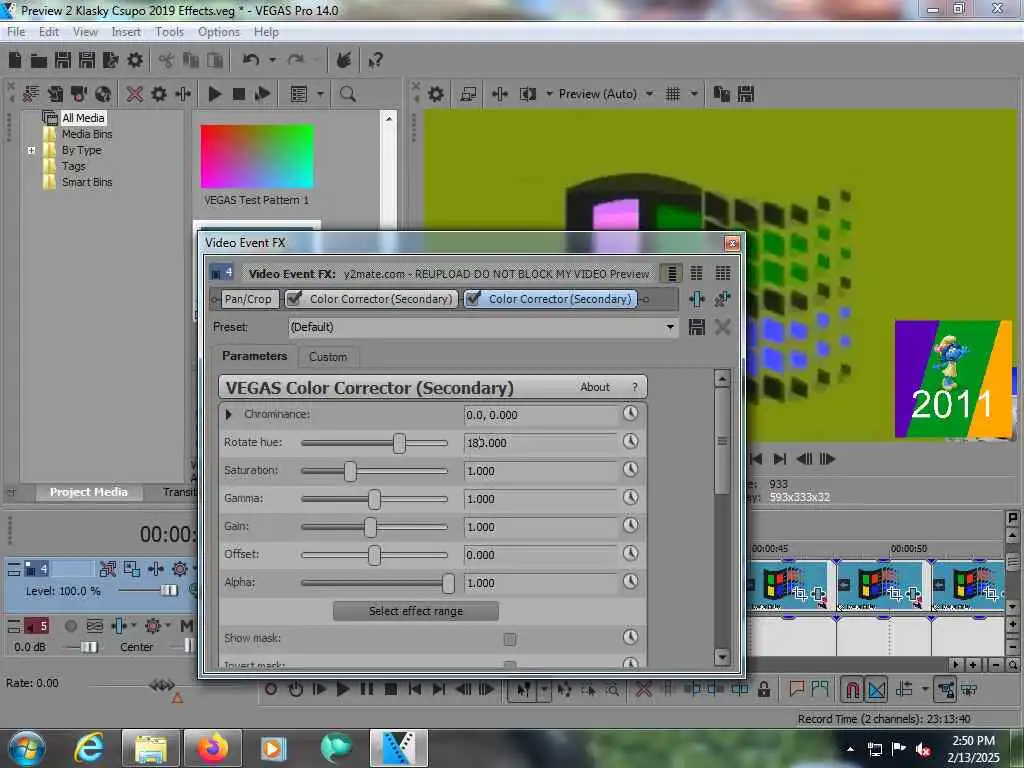
Task: Disable the second Color Corrector (Secondary) checkbox
Action: click(473, 298)
